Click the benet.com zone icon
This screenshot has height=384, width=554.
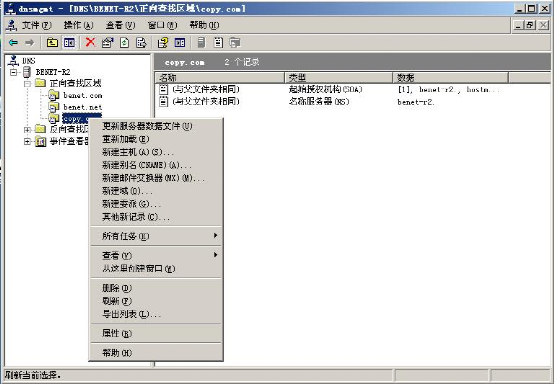54,95
